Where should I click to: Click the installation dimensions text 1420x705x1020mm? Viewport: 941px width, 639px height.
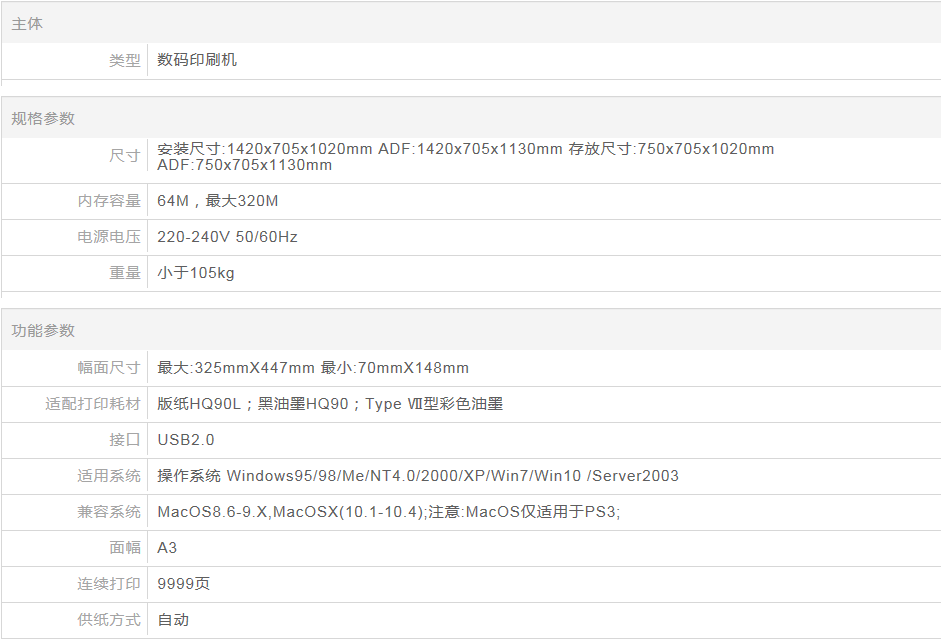[x=300, y=149]
